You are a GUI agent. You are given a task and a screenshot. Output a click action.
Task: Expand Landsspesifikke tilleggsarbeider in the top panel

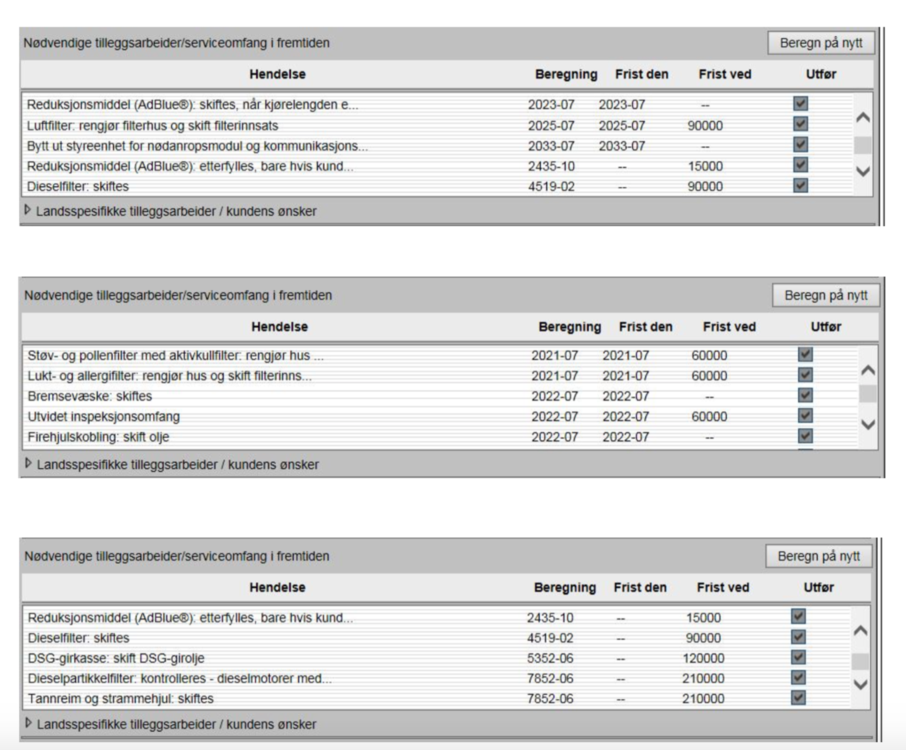point(28,211)
